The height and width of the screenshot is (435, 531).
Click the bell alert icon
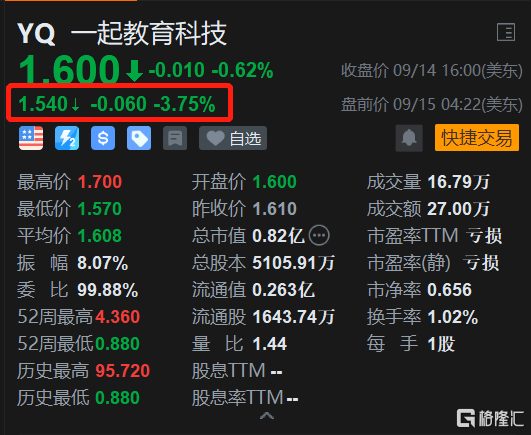[x=409, y=138]
